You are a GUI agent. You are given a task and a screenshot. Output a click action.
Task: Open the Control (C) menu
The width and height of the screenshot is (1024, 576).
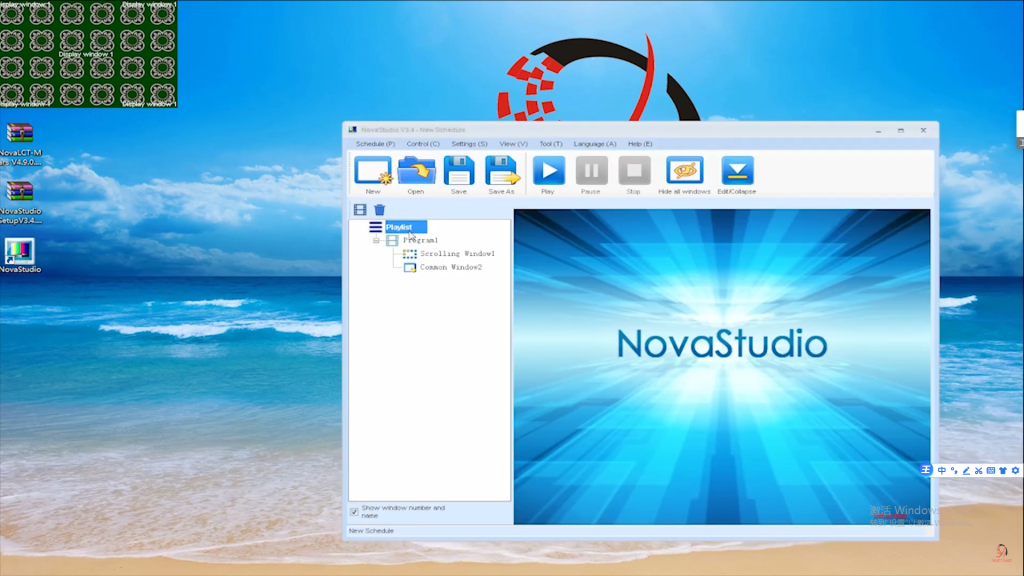[423, 144]
